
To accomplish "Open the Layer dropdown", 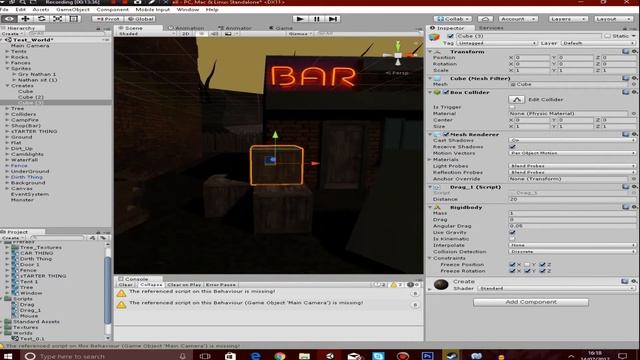I will 598,43.
